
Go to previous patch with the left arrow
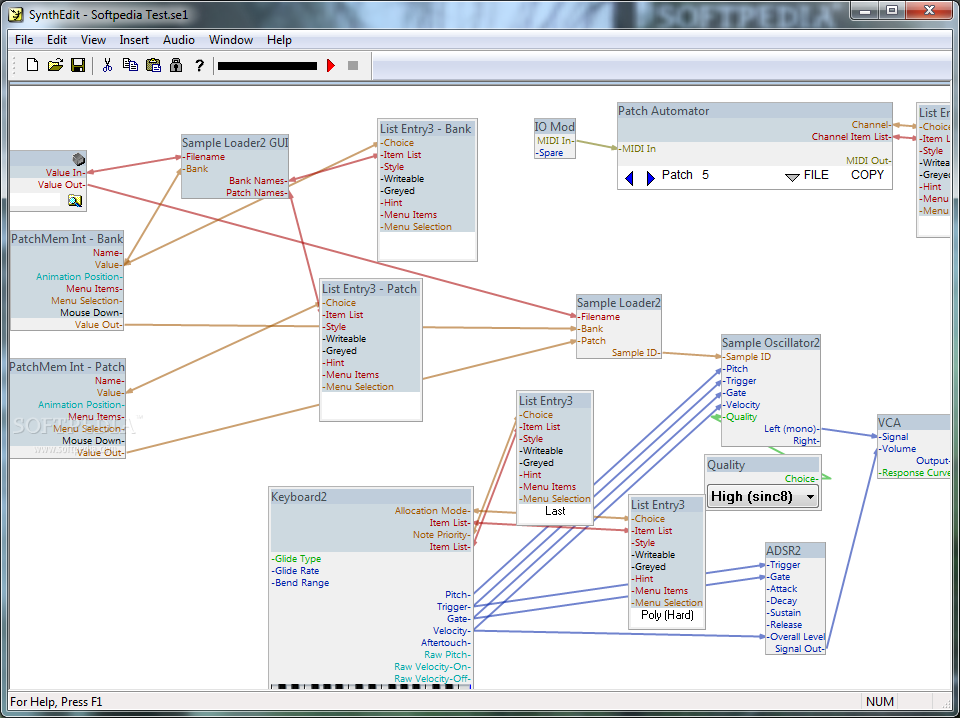629,178
